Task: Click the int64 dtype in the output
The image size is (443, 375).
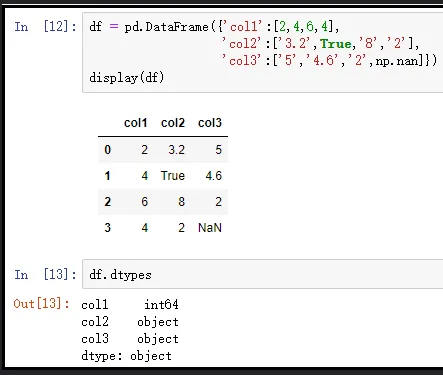Action: click(161, 304)
